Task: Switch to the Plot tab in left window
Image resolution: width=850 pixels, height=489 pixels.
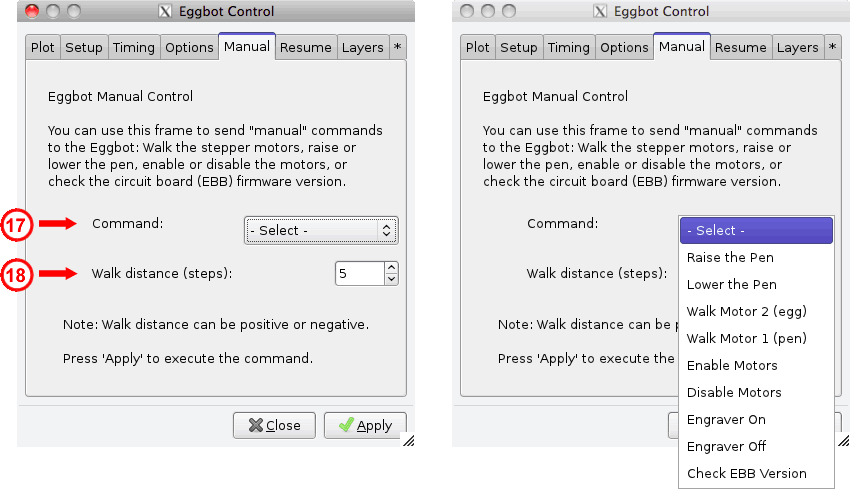Action: tap(43, 47)
